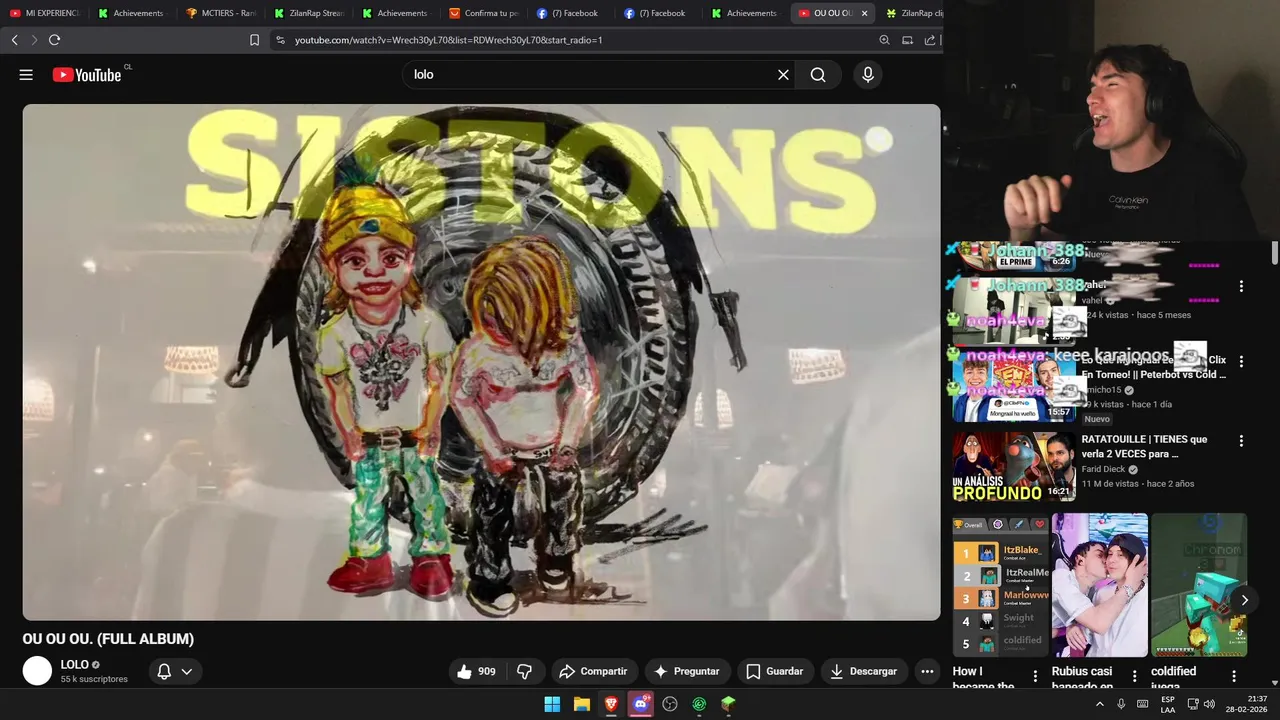Go to the YouTube home logo
The image size is (1280, 720).
tap(87, 75)
